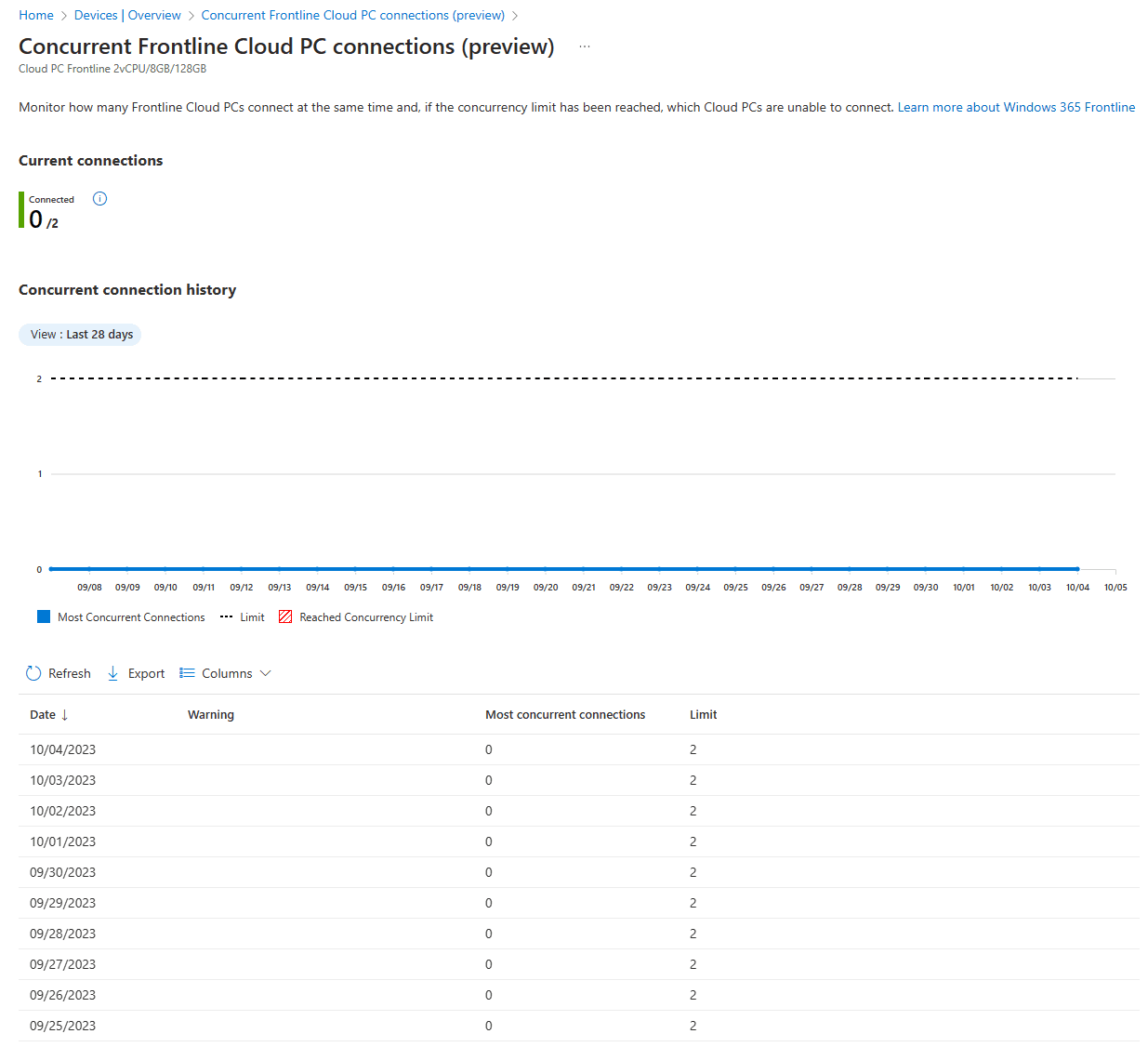The width and height of the screenshot is (1148, 1047).
Task: Open the View: Last 28 days filter
Action: coord(80,335)
